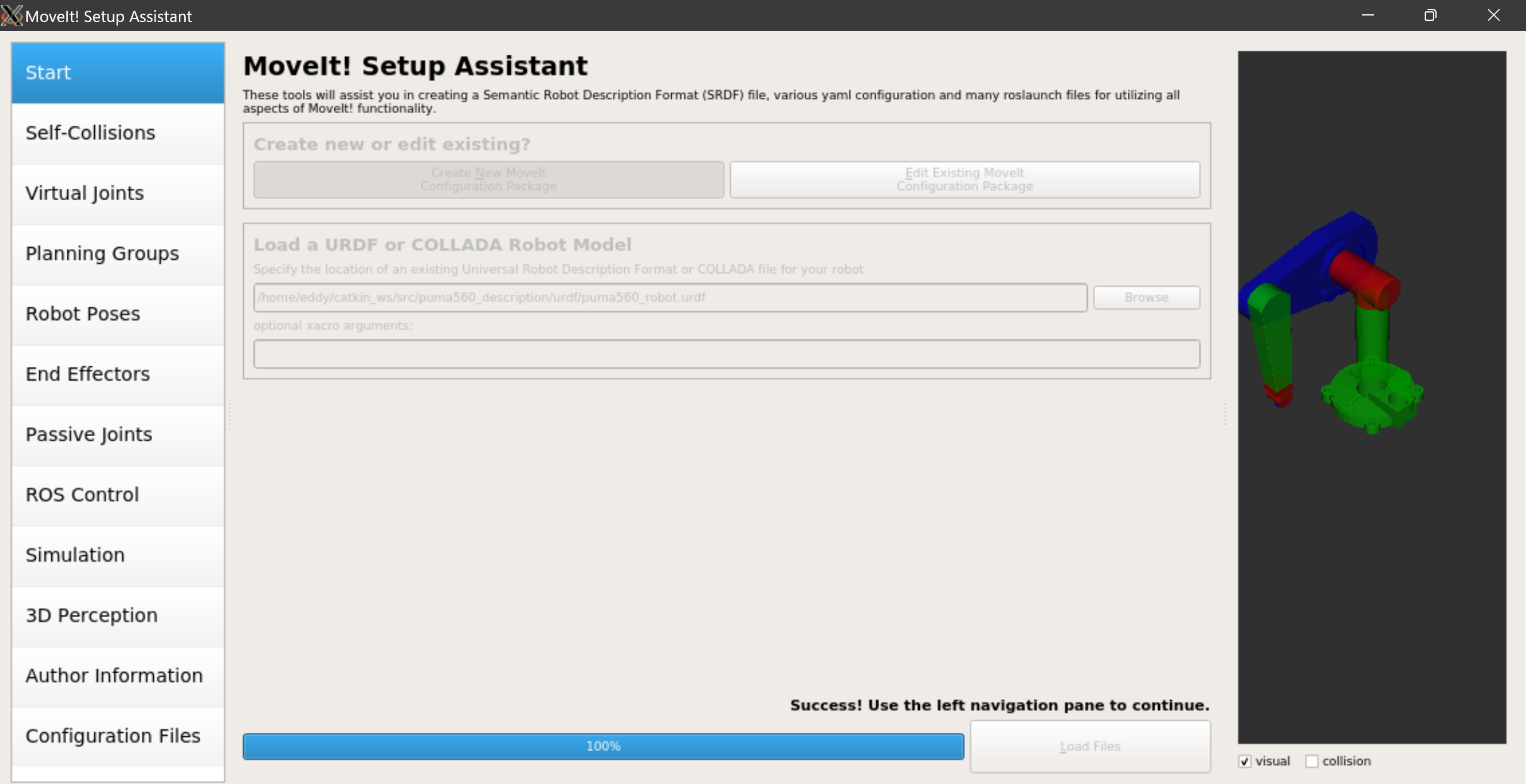Select the Virtual Joints navigation item

coord(117,194)
